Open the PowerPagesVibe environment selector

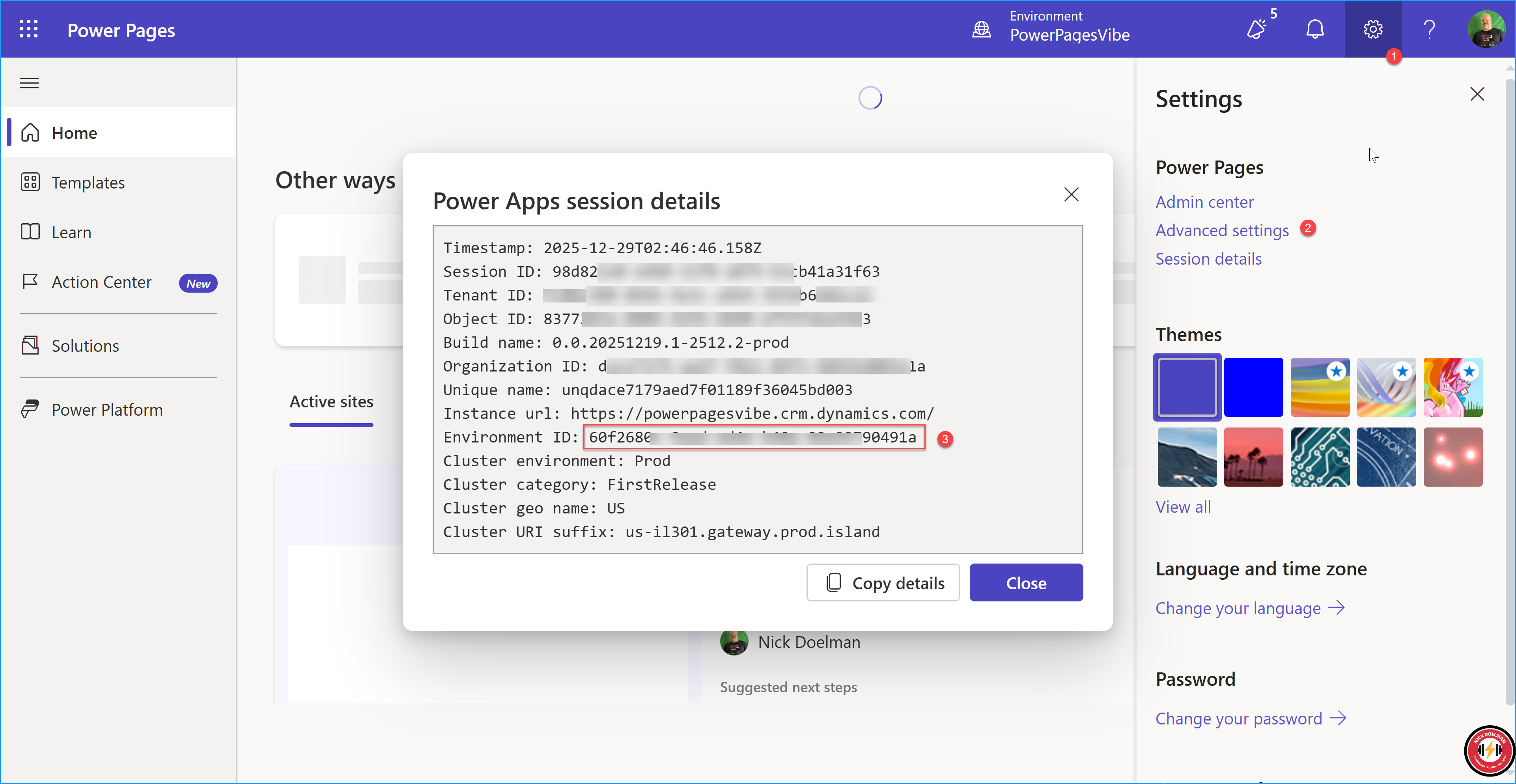click(x=1069, y=35)
